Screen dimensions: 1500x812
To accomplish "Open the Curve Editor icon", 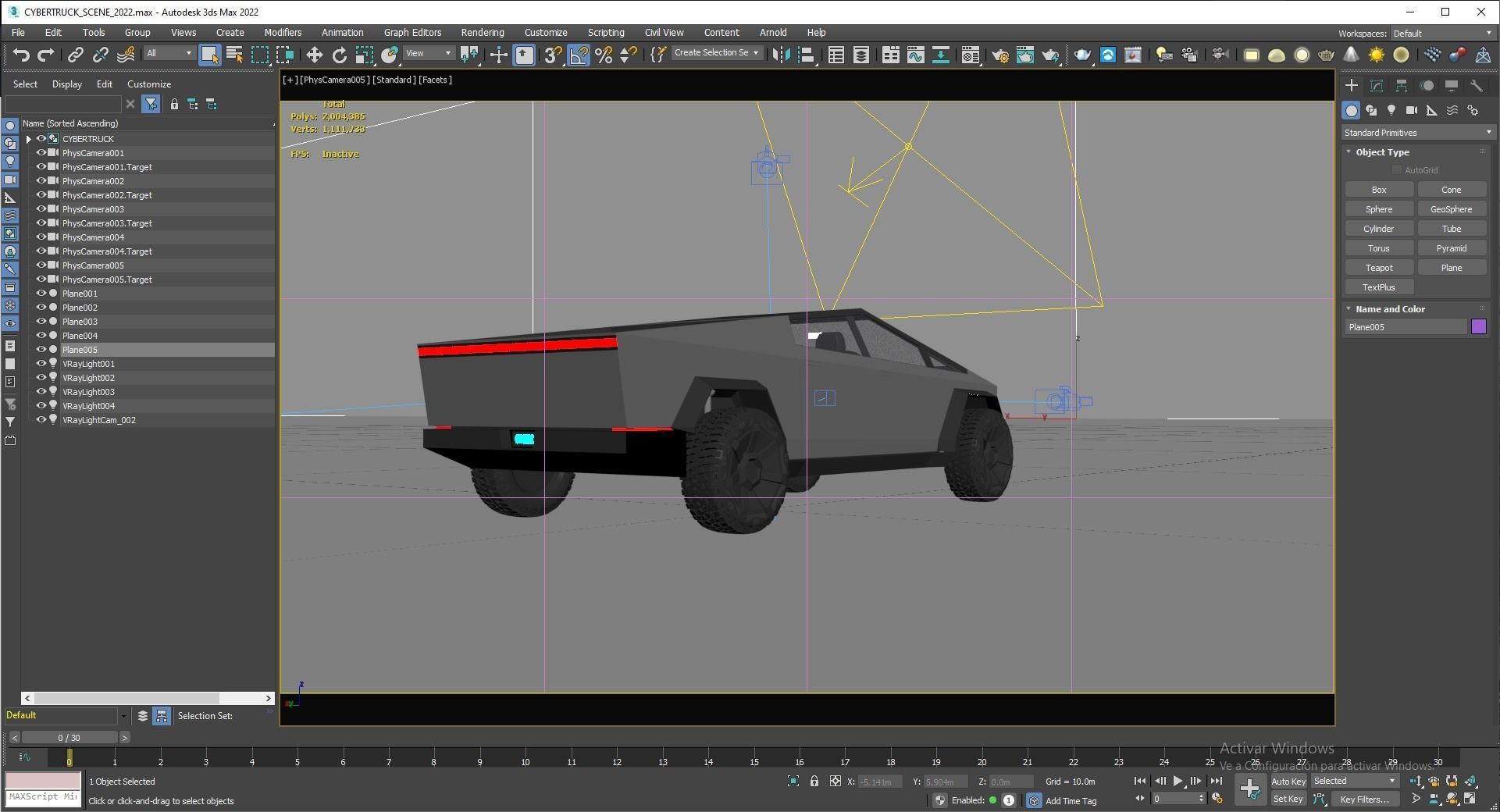I will (x=915, y=55).
